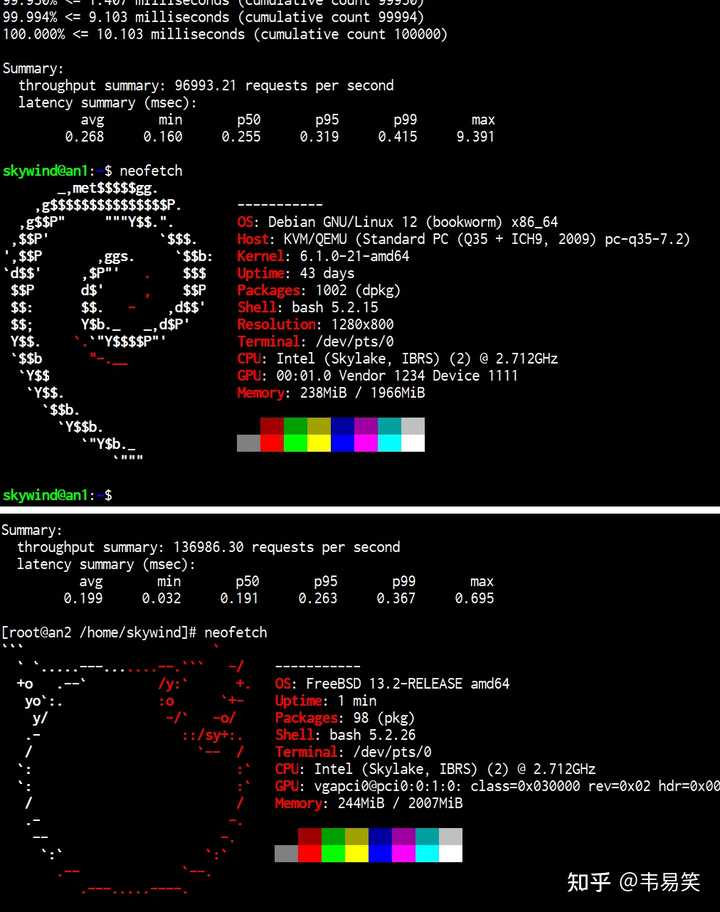
Task: Click the bright yellow swatch in Debian palette
Action: [319, 443]
